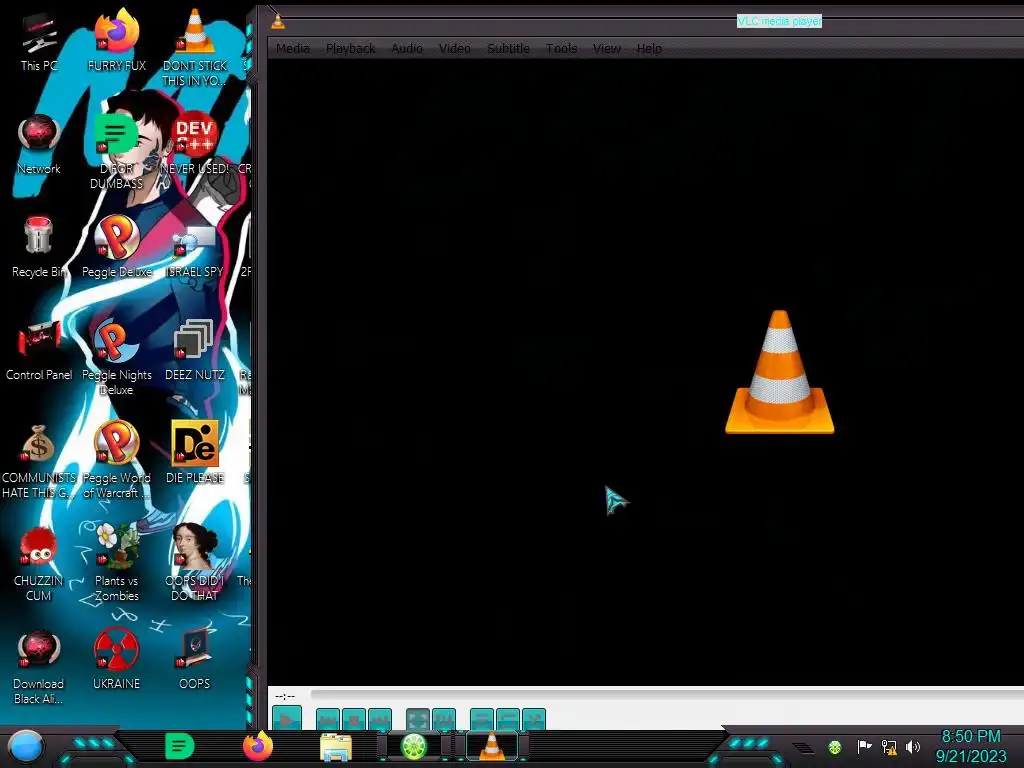Open Action Center flag in tray
This screenshot has width=1024, height=768.
point(864,746)
